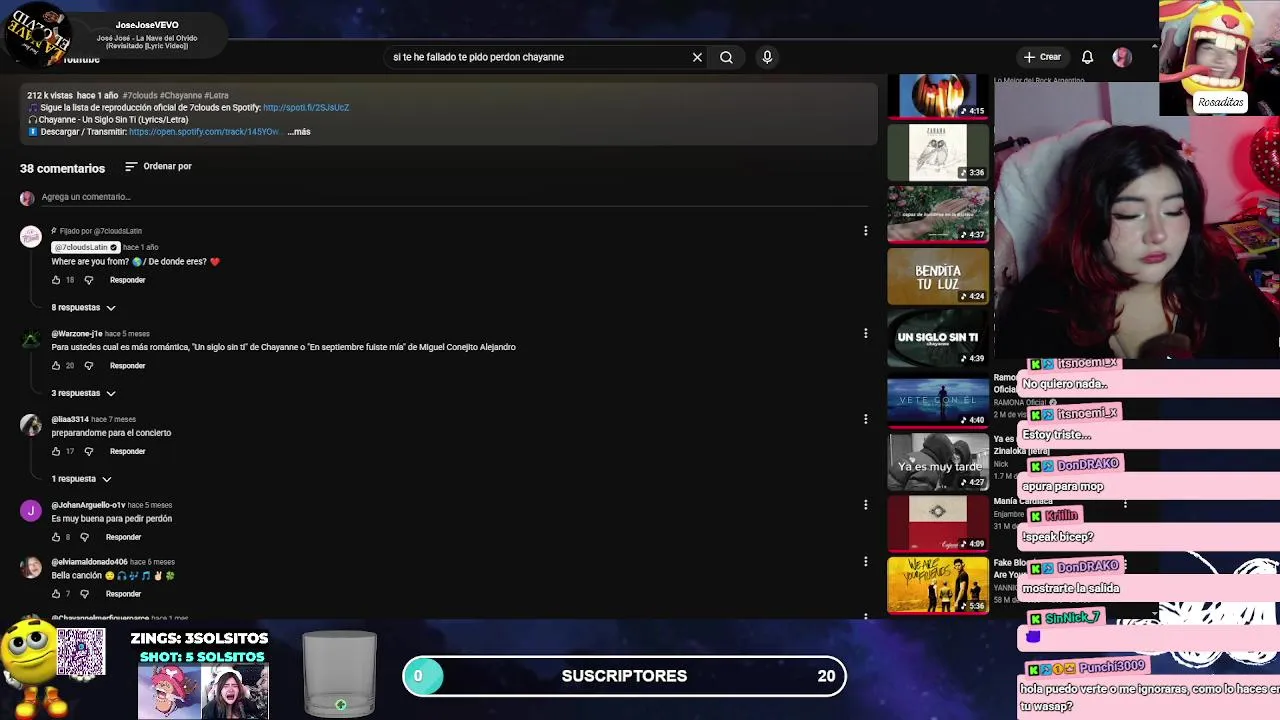
Task: Open the notifications bell
Action: click(x=1087, y=57)
